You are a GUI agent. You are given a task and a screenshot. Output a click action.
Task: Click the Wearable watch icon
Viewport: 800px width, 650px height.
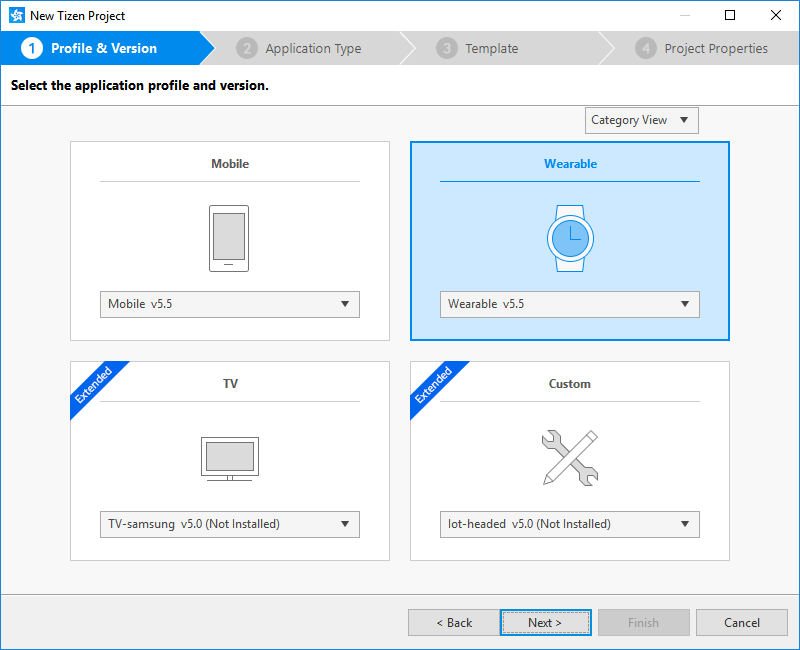point(569,237)
